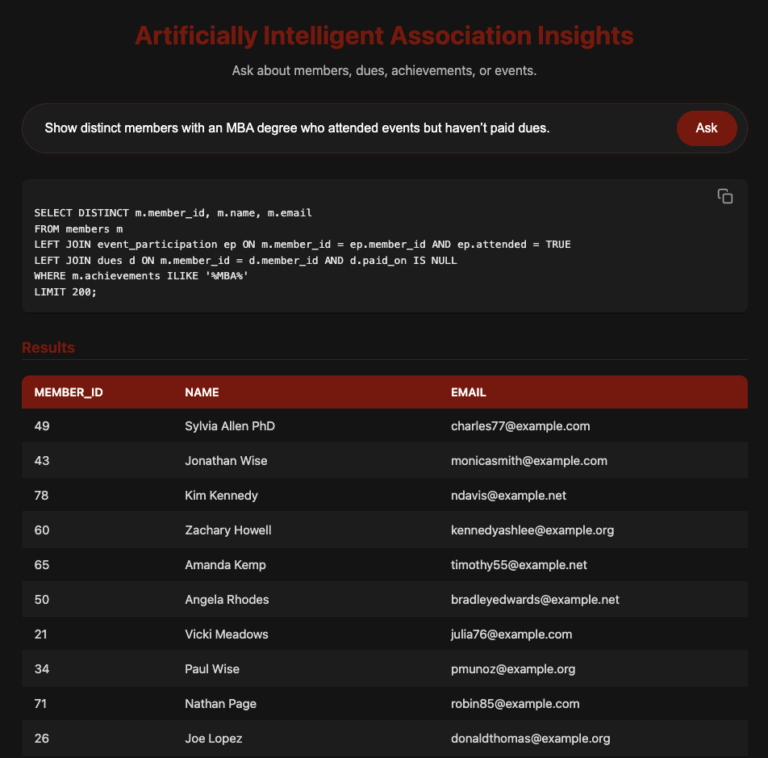Click the Artificially Intelligent Association Insights title

(384, 36)
